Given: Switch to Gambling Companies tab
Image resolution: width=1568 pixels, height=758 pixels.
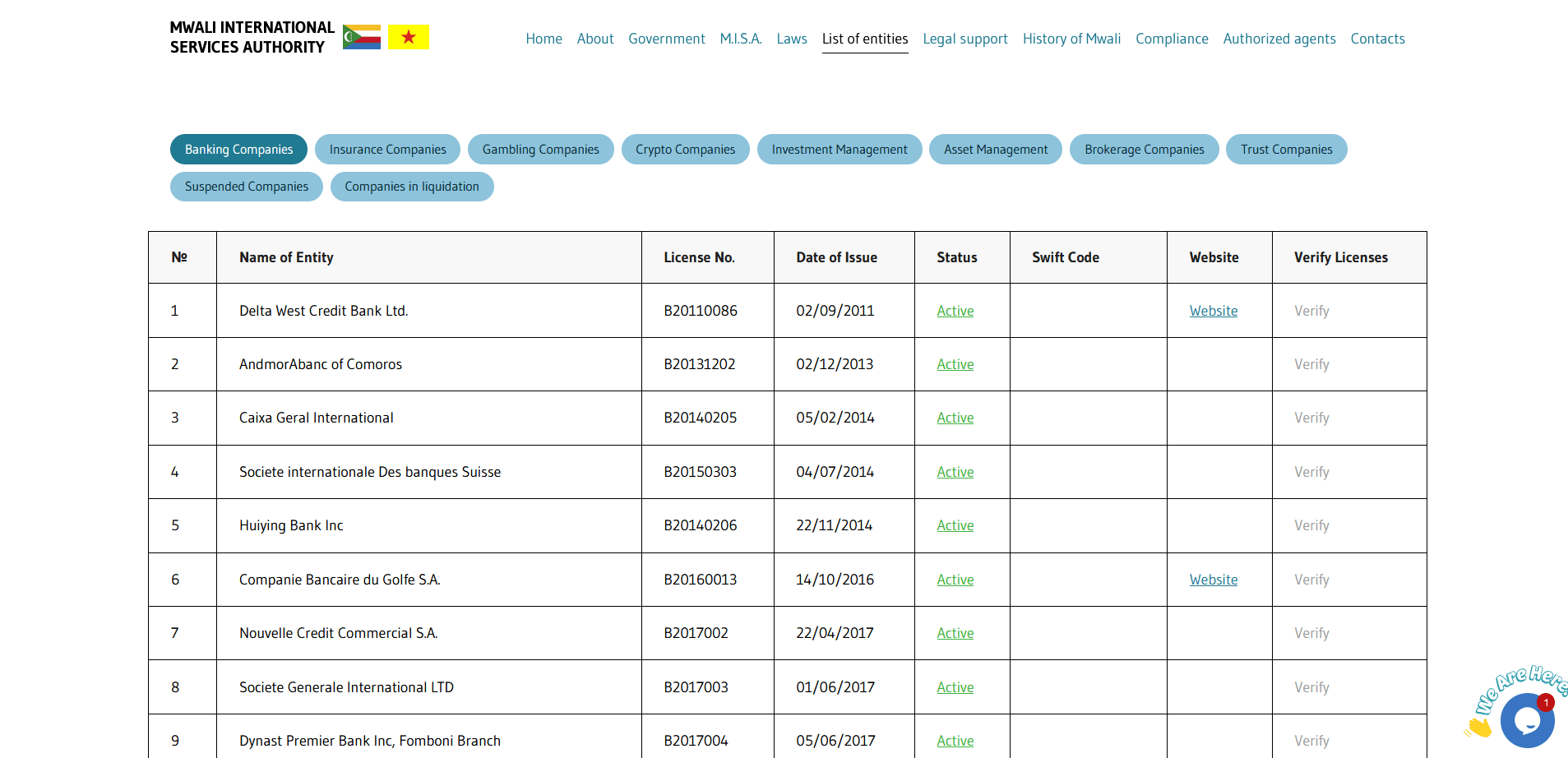Looking at the screenshot, I should (x=540, y=150).
